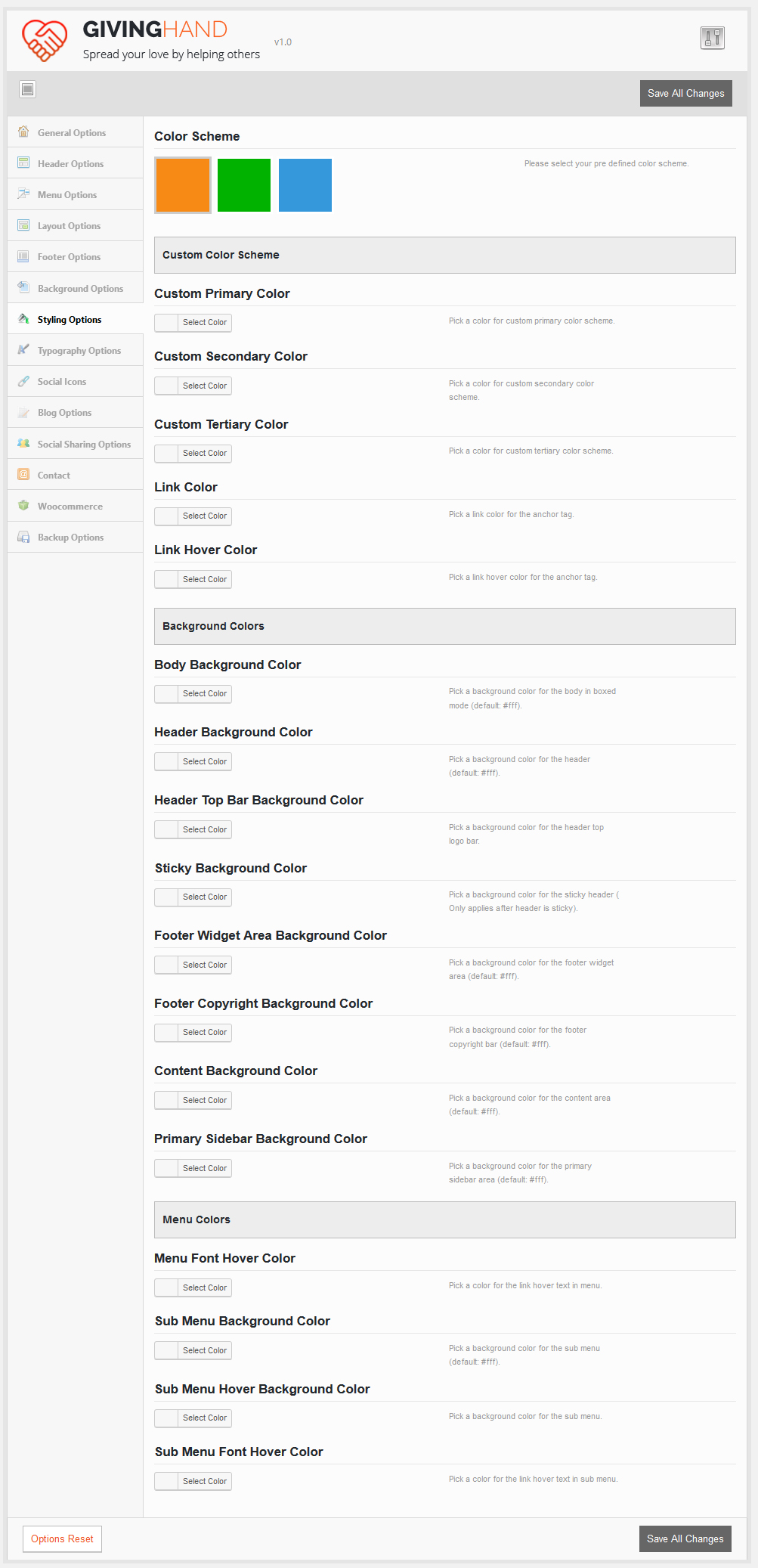Click the Woocommerce box icon
The width and height of the screenshot is (758, 1568).
pyautogui.click(x=23, y=505)
